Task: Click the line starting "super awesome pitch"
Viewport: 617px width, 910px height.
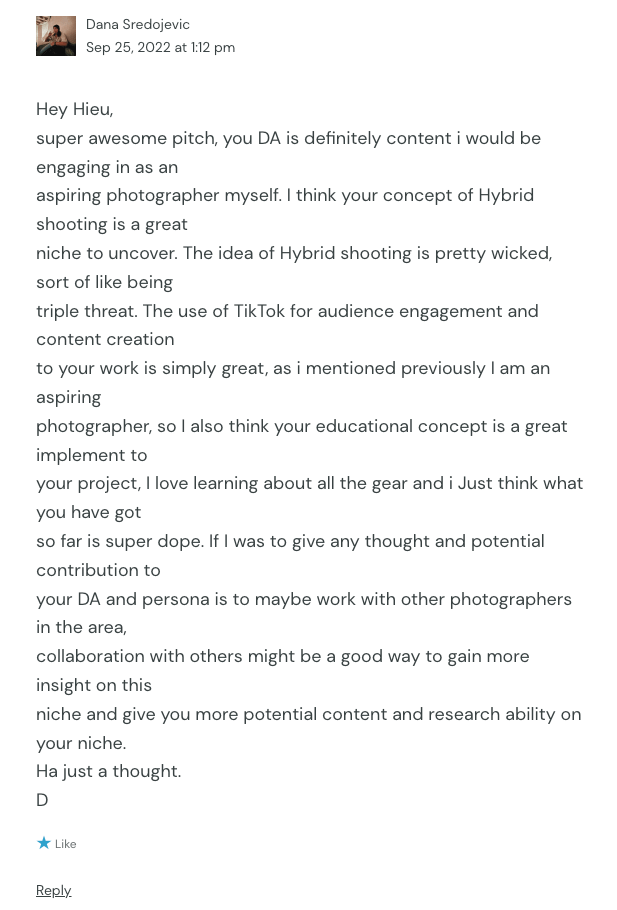Action: click(288, 138)
